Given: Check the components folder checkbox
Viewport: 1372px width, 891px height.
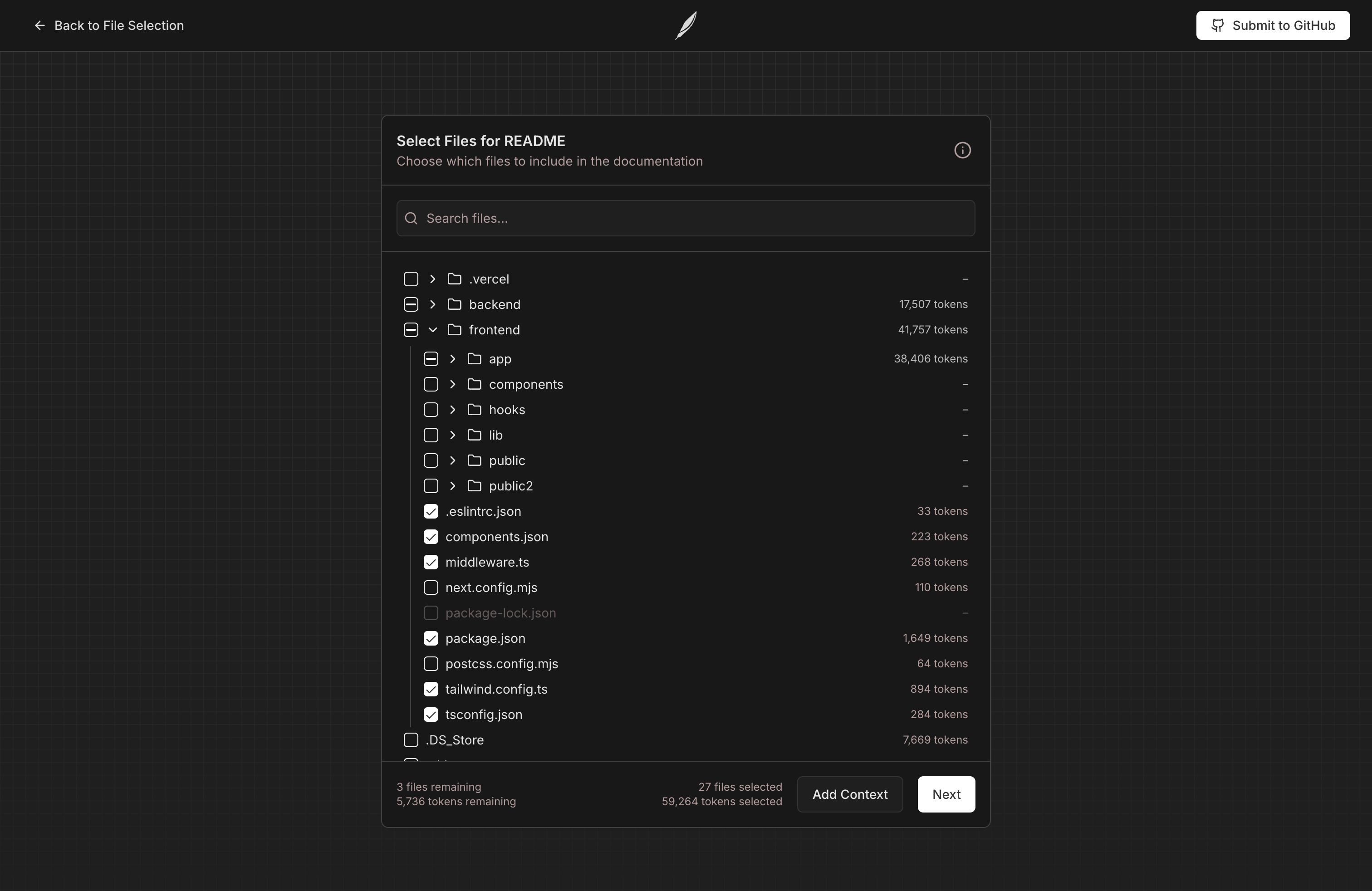Looking at the screenshot, I should tap(431, 384).
